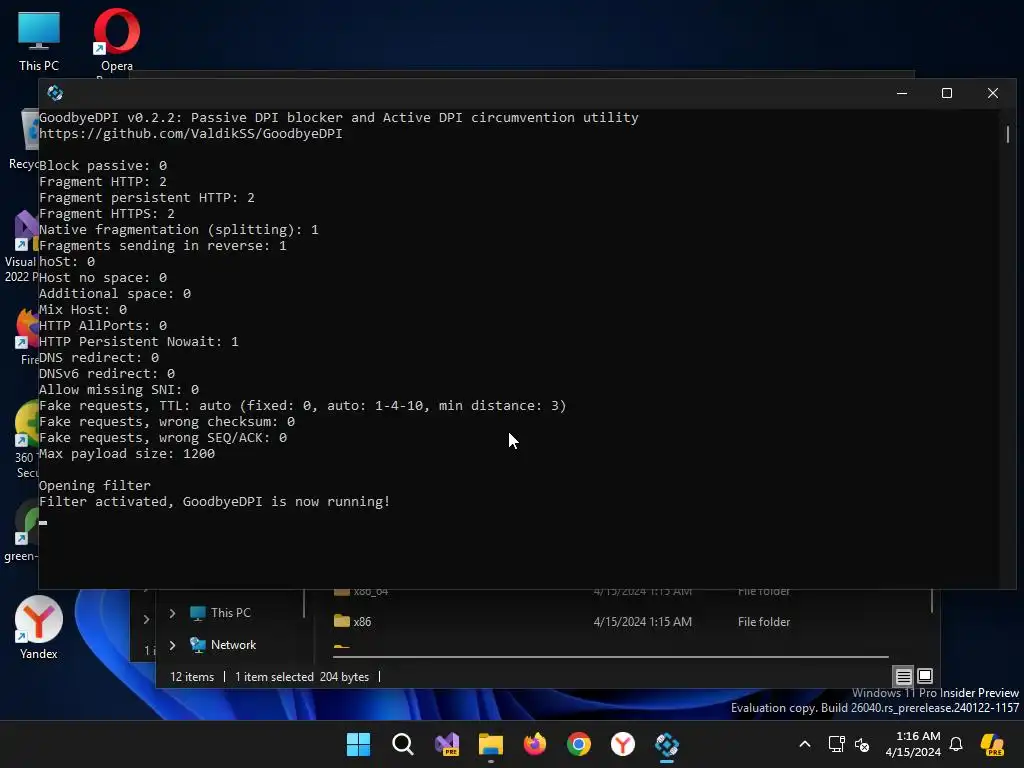The image size is (1024, 768).
Task: Click the console vertical scrollbar thumb
Action: (1008, 135)
